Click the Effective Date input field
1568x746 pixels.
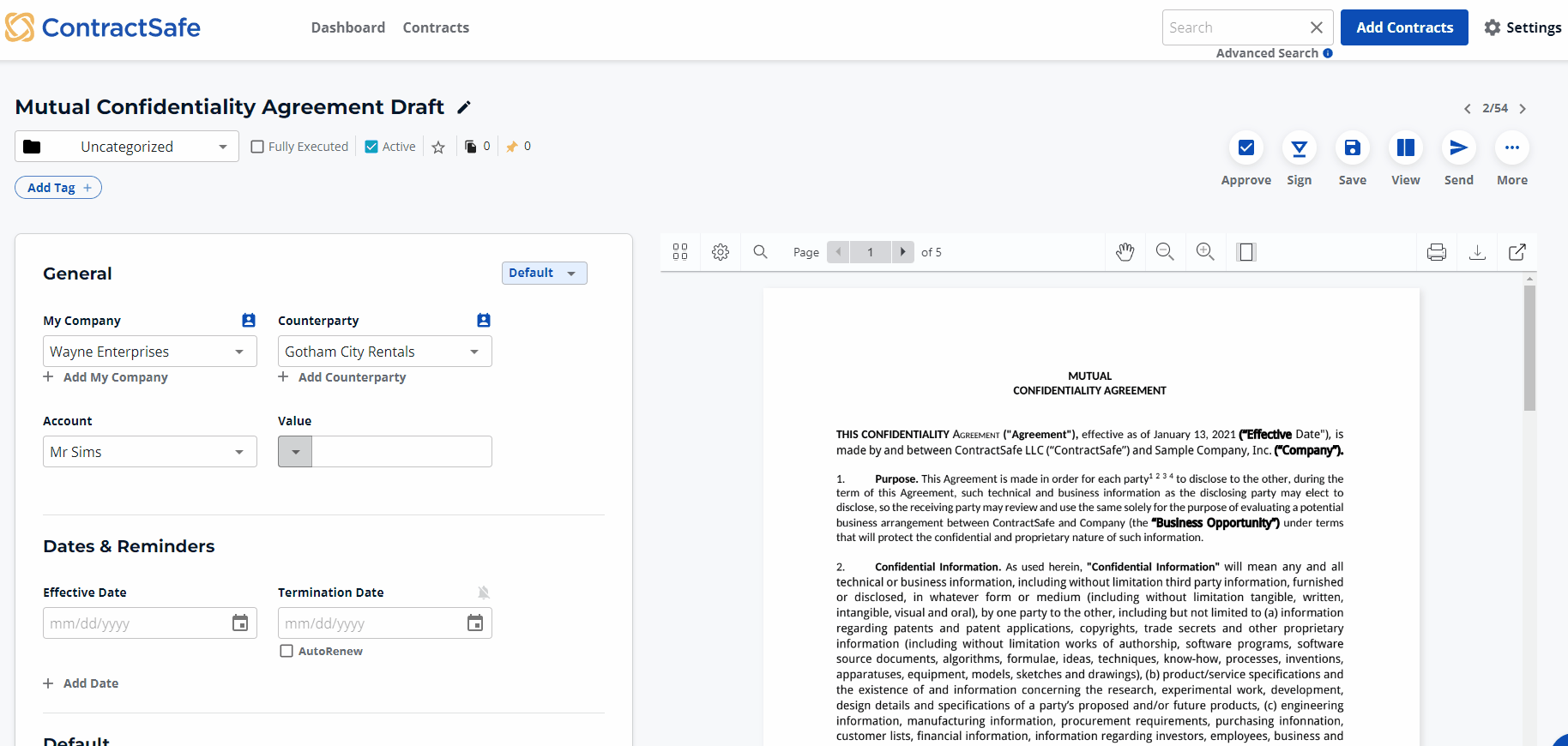pos(136,623)
